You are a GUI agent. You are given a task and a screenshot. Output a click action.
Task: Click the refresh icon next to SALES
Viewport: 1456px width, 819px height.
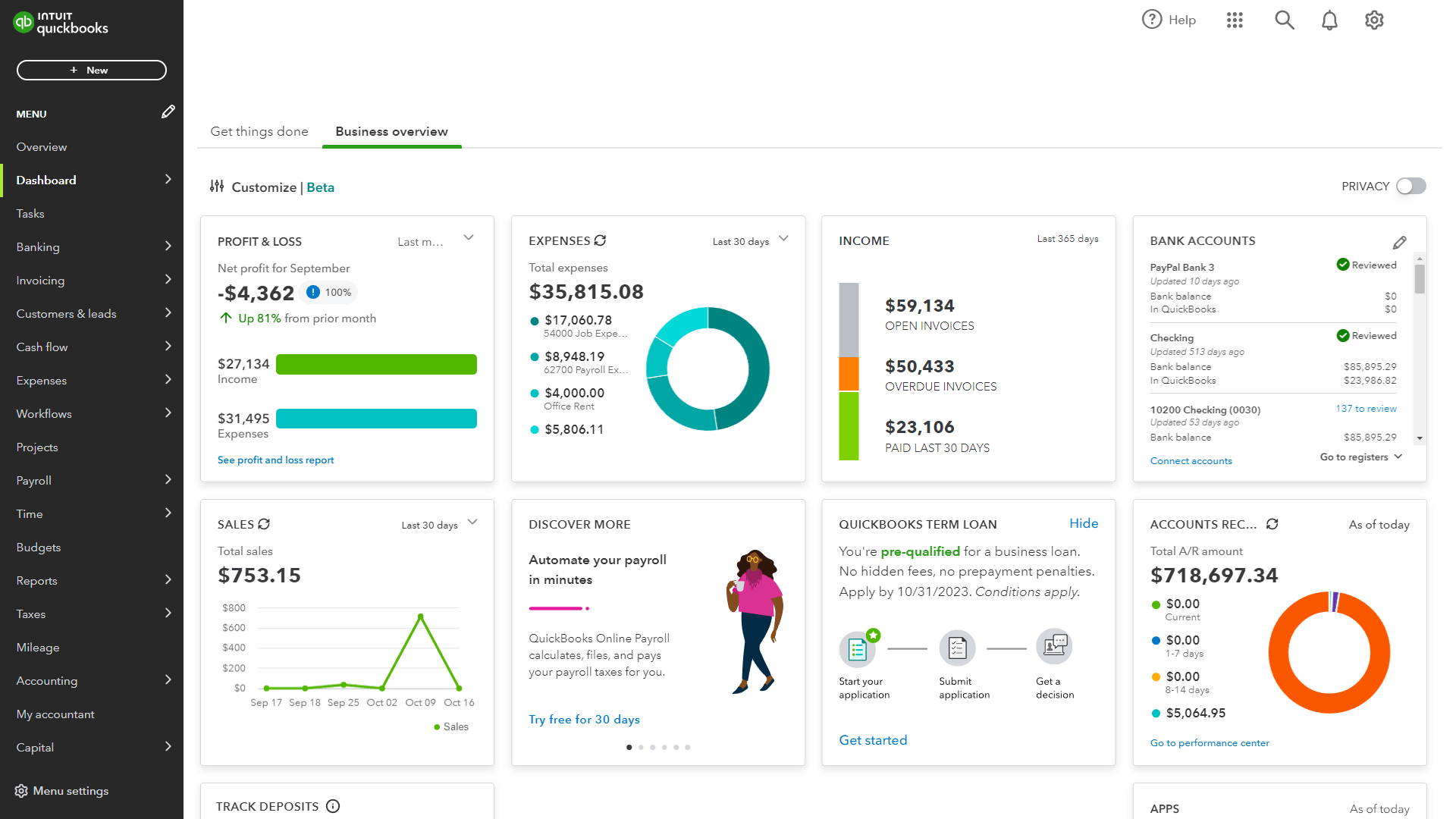click(263, 524)
